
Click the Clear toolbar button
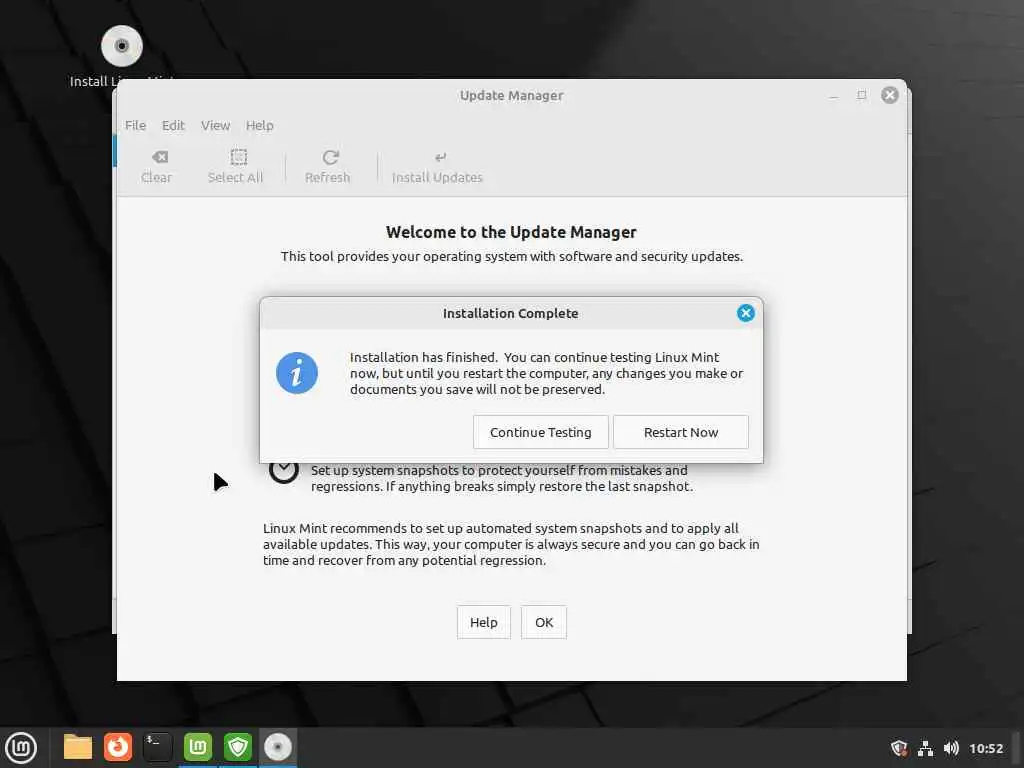pyautogui.click(x=157, y=167)
